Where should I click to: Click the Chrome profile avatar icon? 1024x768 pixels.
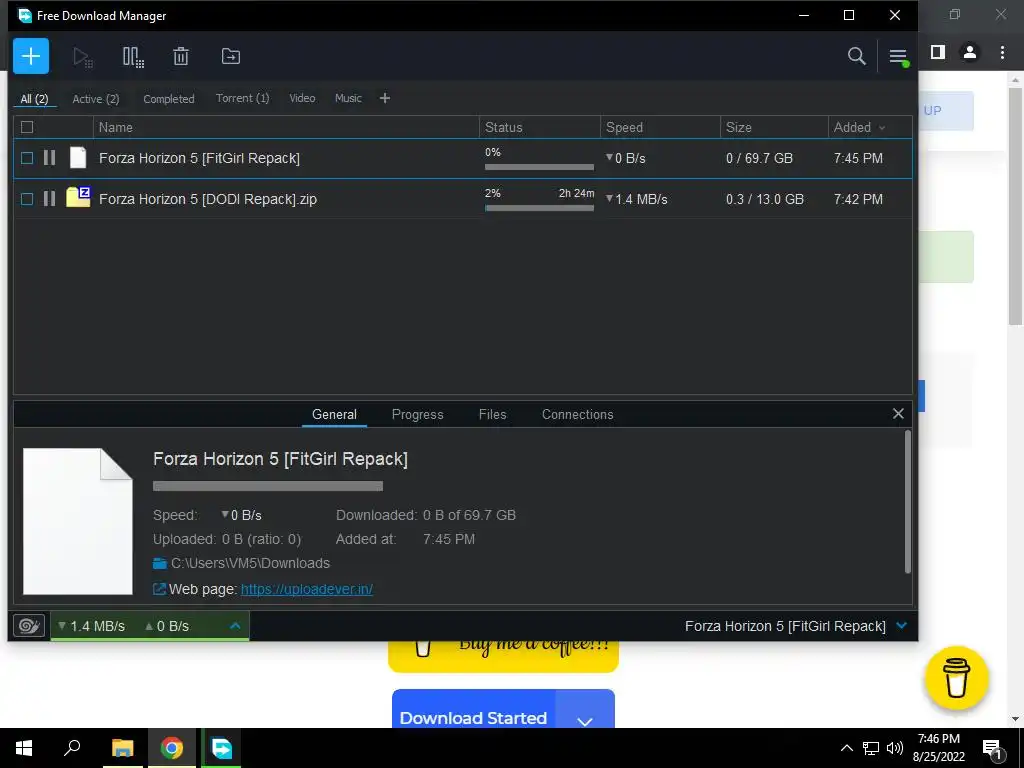(970, 52)
